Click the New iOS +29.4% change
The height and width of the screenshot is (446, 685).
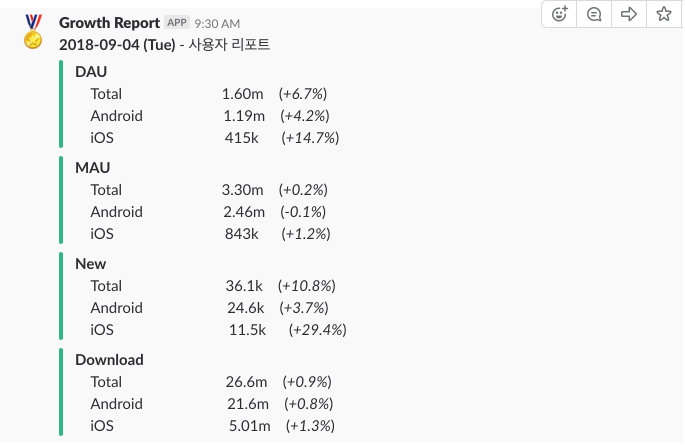(318, 330)
